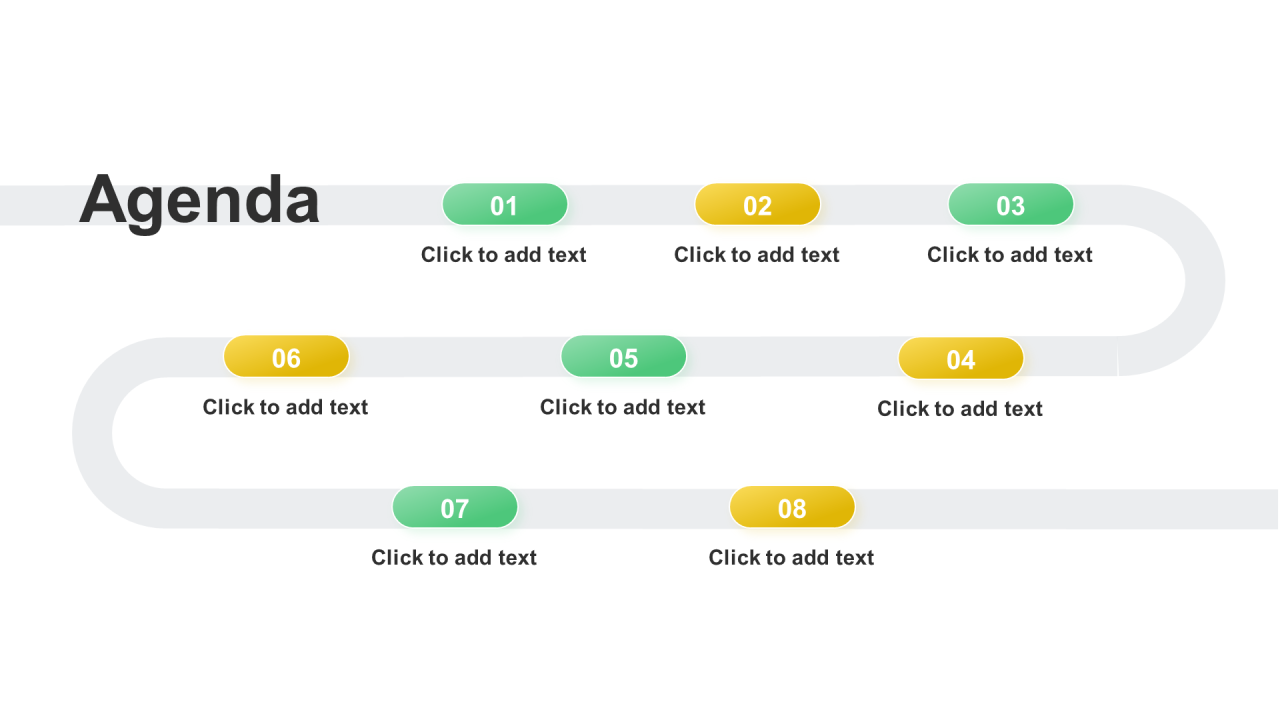This screenshot has height=720, width=1280.
Task: Select the yellow 02 pill badge
Action: (758, 205)
